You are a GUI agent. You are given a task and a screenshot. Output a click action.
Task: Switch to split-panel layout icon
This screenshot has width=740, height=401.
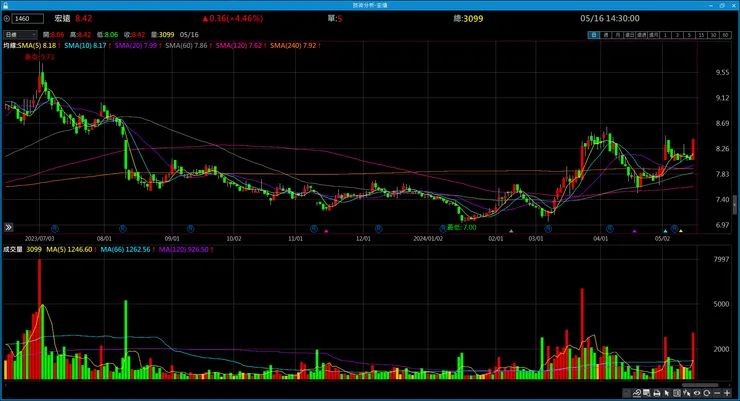(x=677, y=393)
